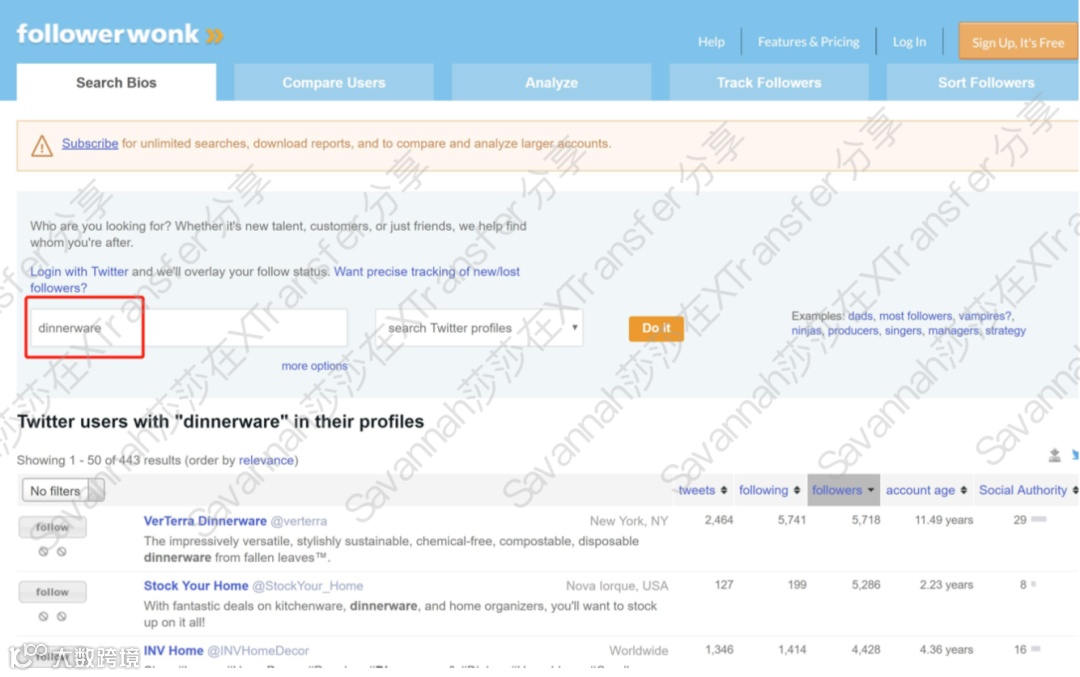Click the 'Nova Iorque, USA' location text

pyautogui.click(x=617, y=586)
